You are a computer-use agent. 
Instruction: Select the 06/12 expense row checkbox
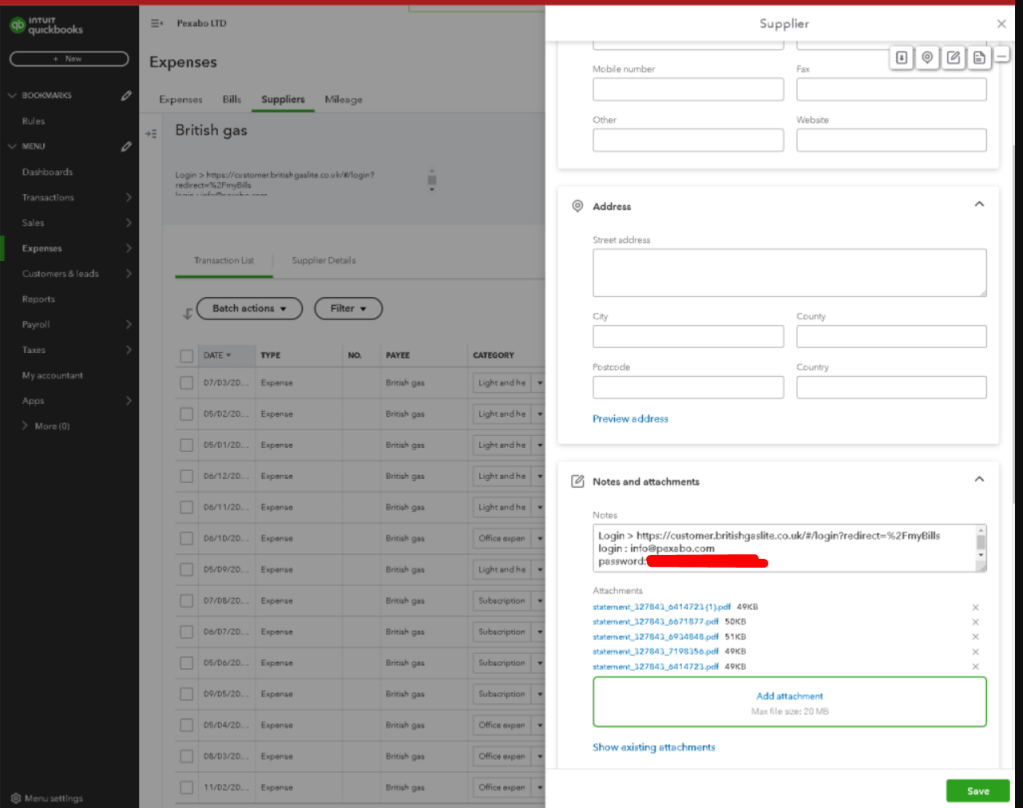(187, 476)
